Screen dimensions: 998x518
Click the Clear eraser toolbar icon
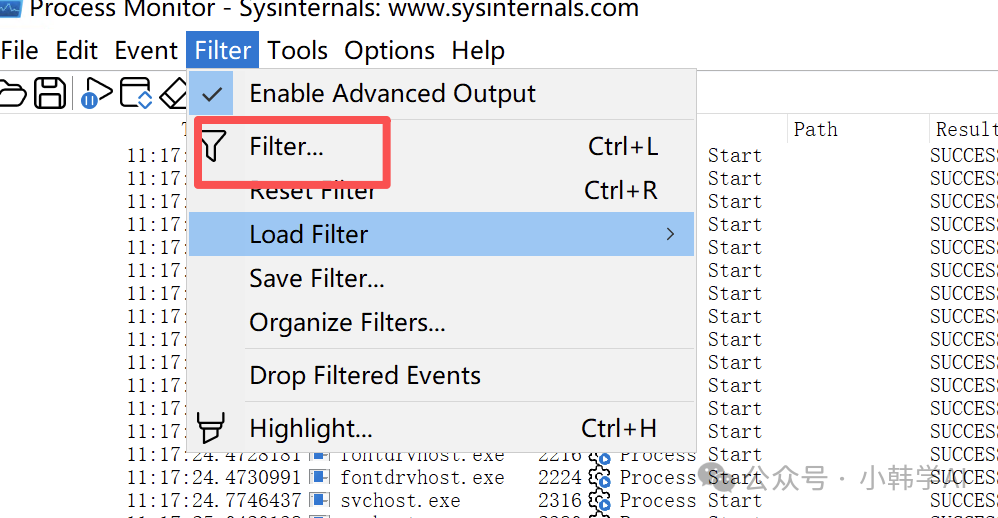[173, 94]
